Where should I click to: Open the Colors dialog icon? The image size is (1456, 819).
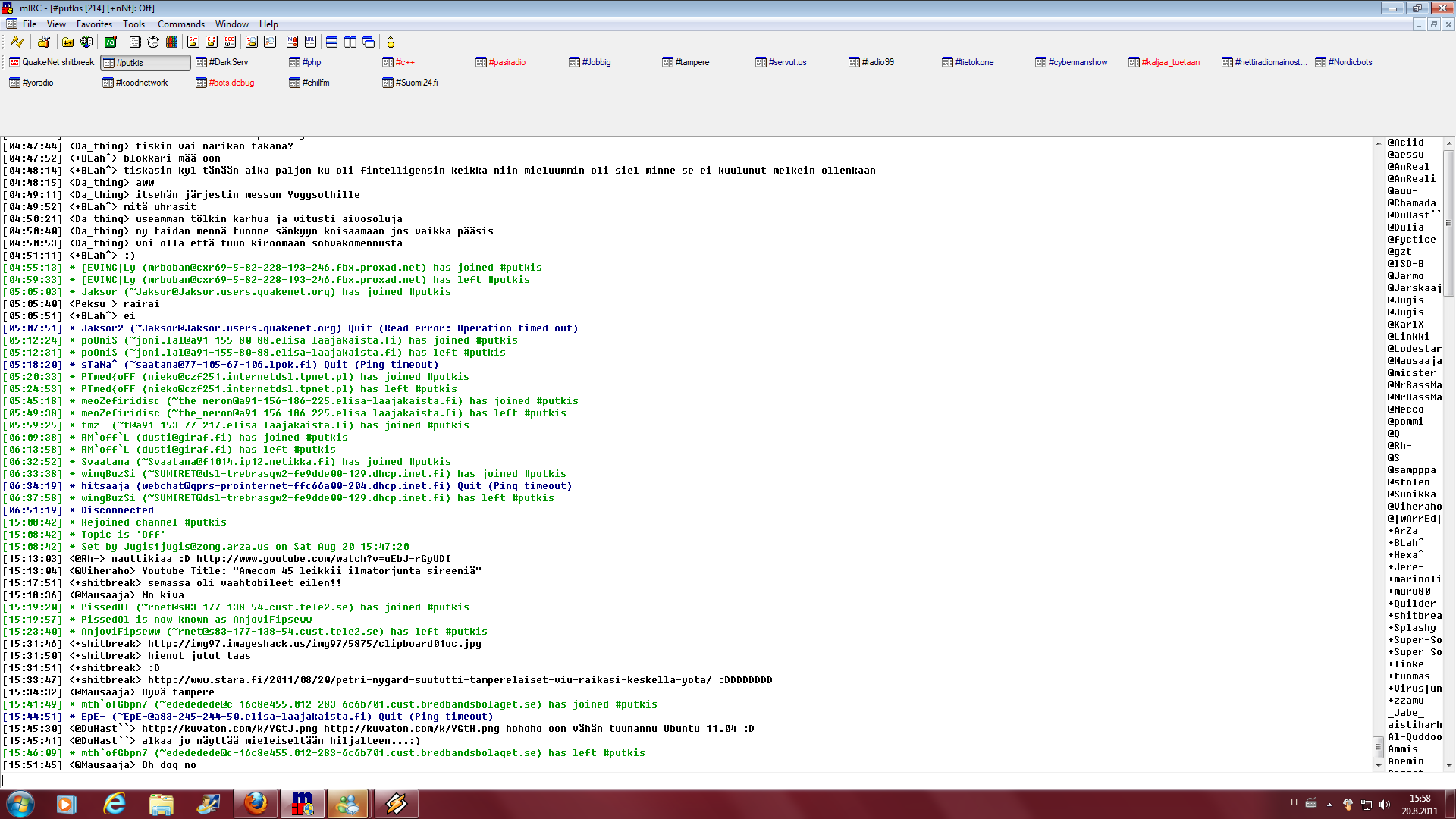pos(171,42)
